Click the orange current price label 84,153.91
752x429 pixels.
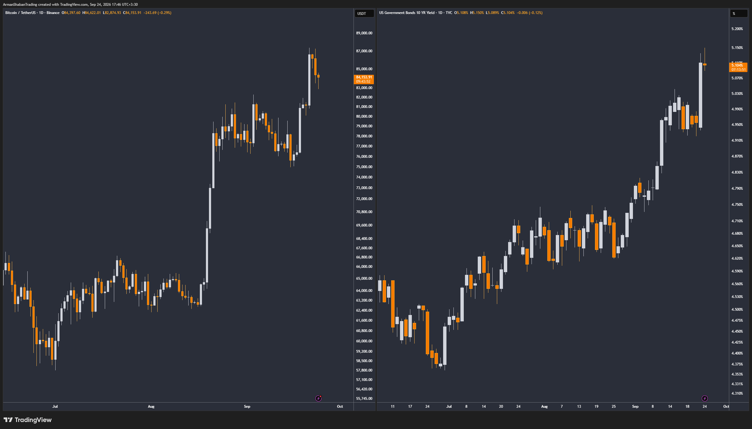pos(364,79)
